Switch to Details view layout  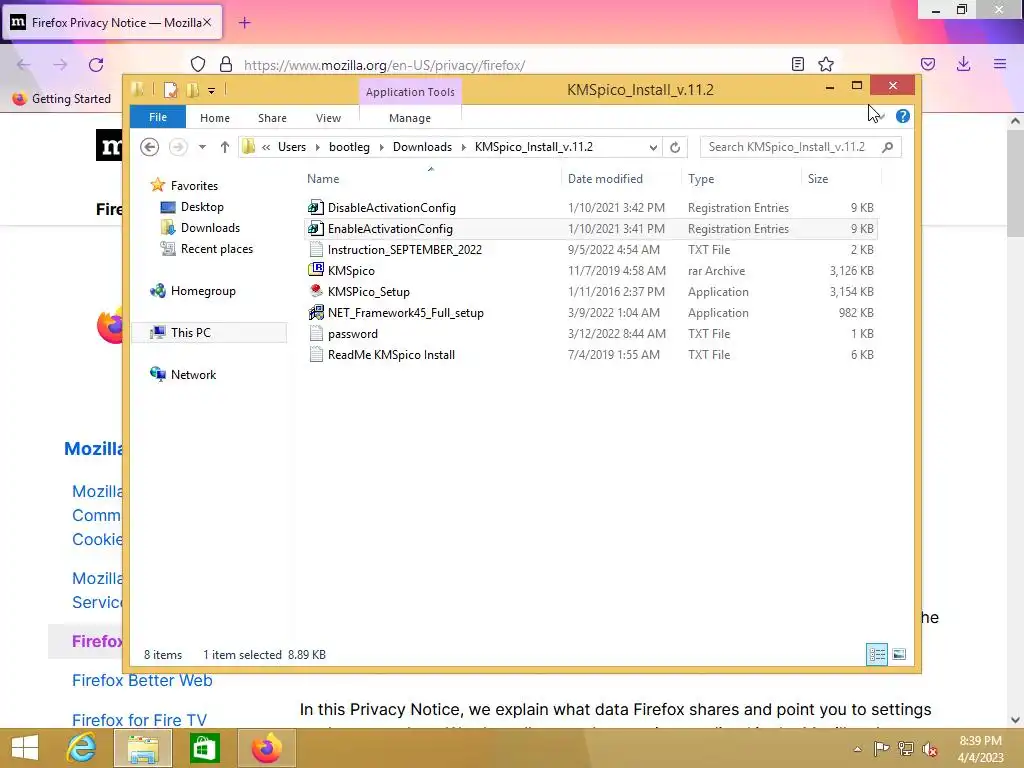click(876, 654)
